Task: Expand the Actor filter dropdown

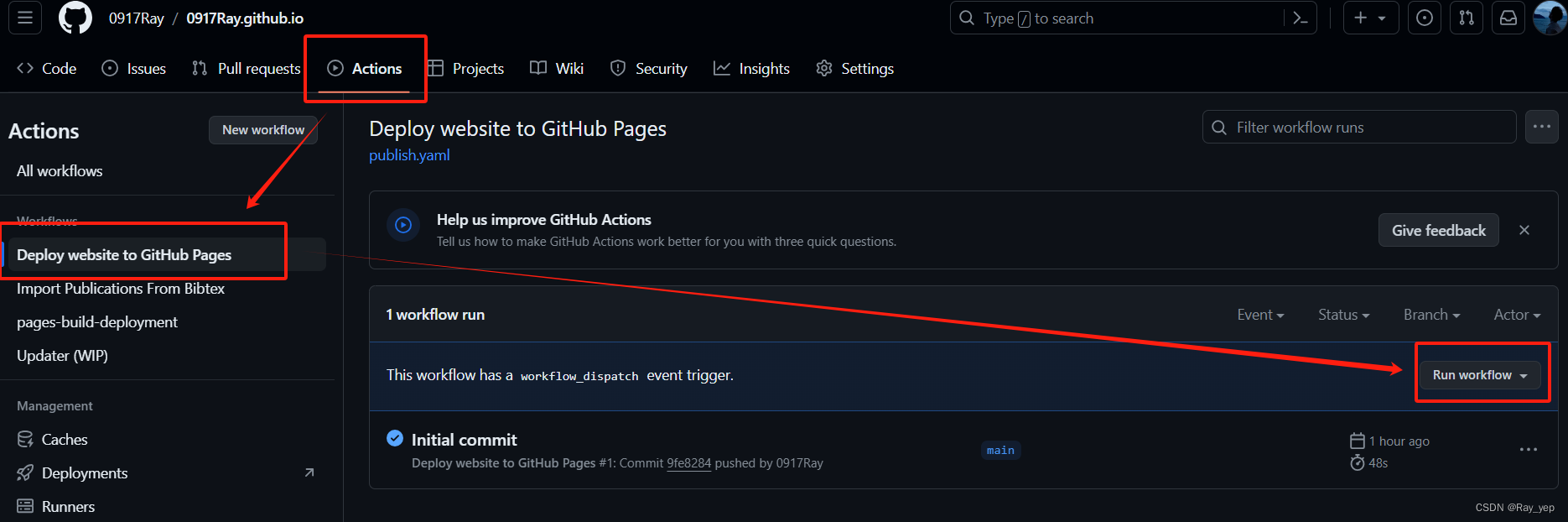Action: point(1517,315)
